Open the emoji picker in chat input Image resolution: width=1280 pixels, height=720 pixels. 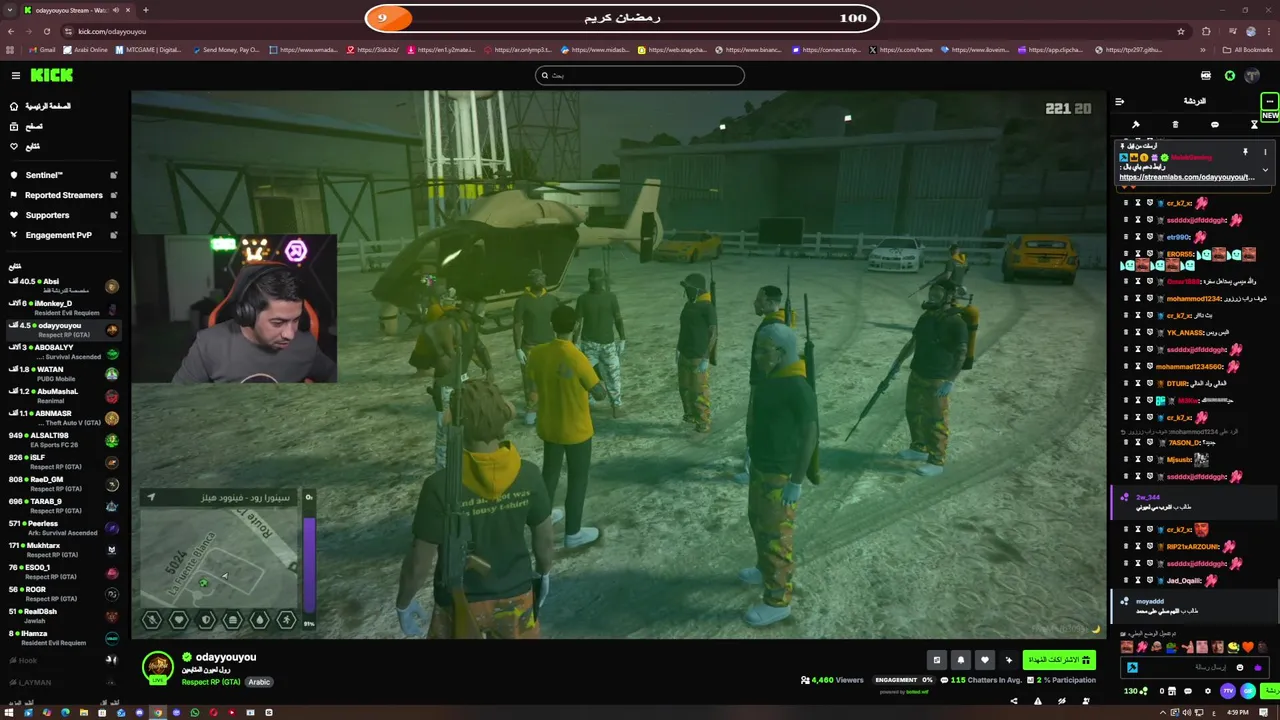(x=1240, y=667)
